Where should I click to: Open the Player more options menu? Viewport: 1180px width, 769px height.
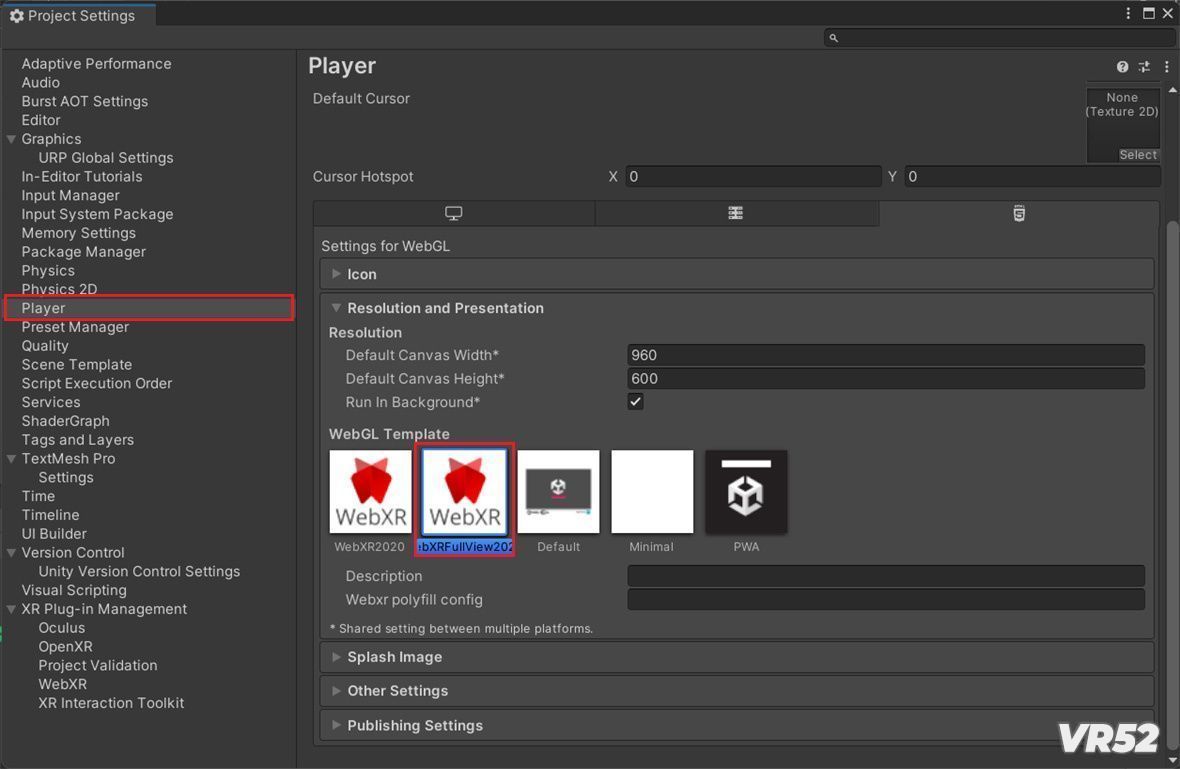tap(1166, 67)
